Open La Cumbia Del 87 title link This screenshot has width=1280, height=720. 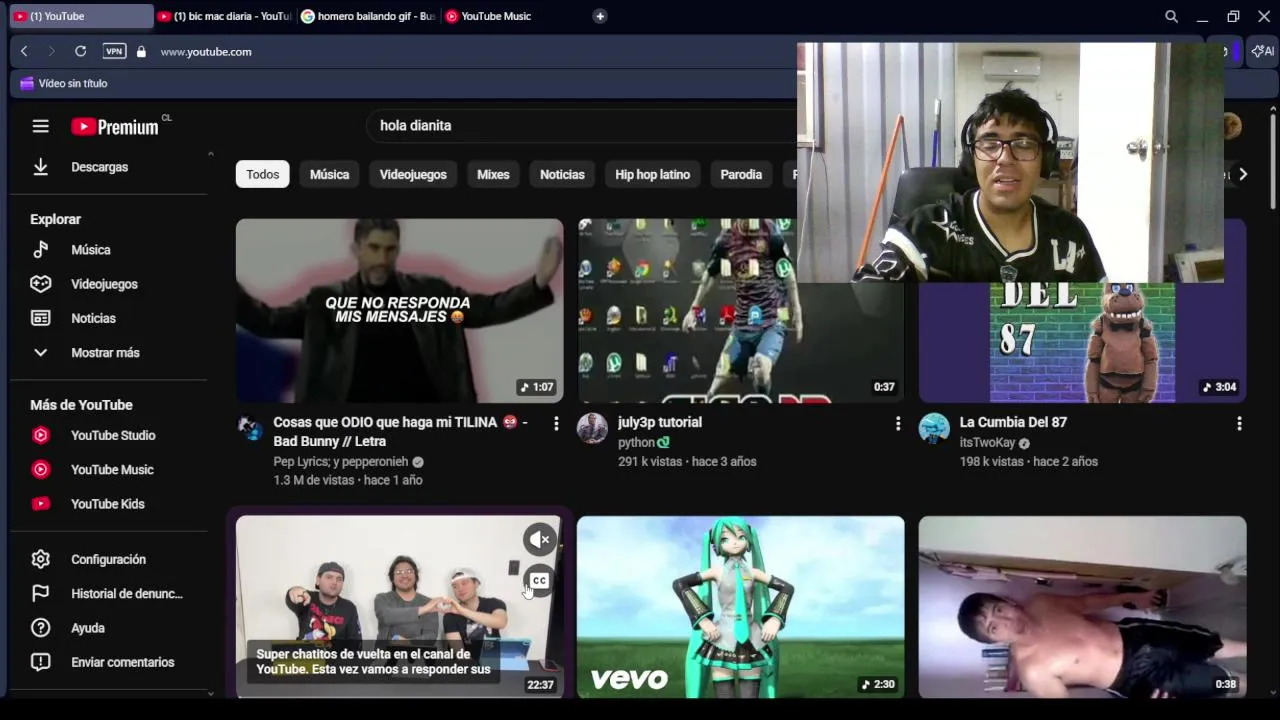[1013, 422]
